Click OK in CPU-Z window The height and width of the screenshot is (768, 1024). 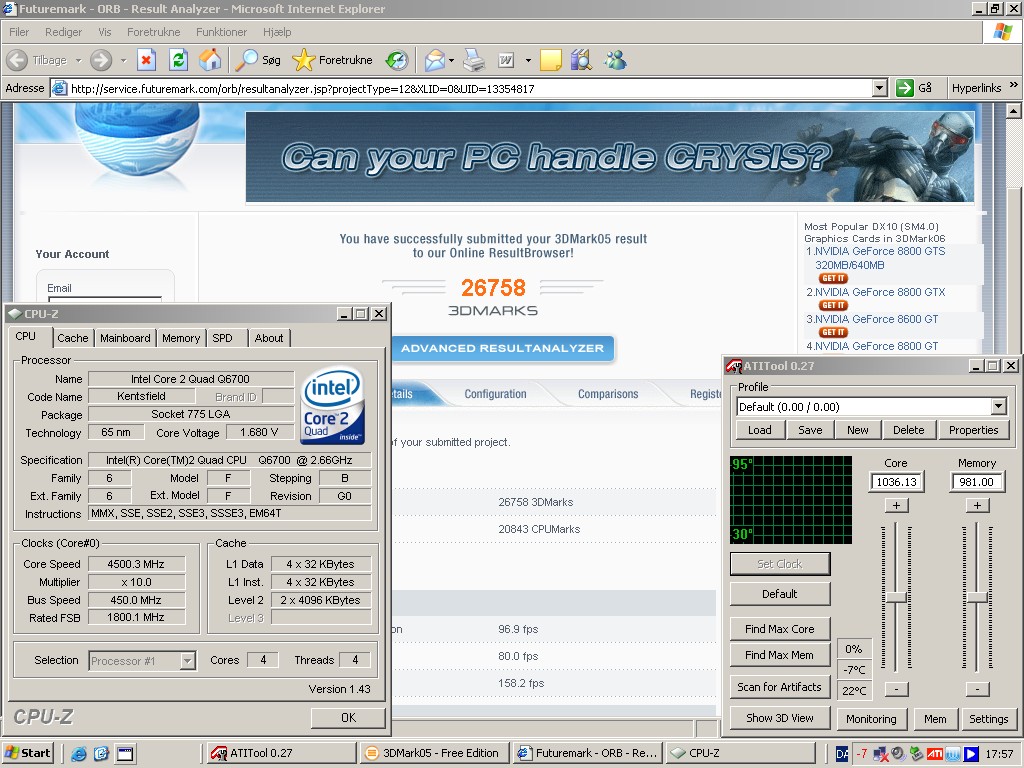(348, 717)
